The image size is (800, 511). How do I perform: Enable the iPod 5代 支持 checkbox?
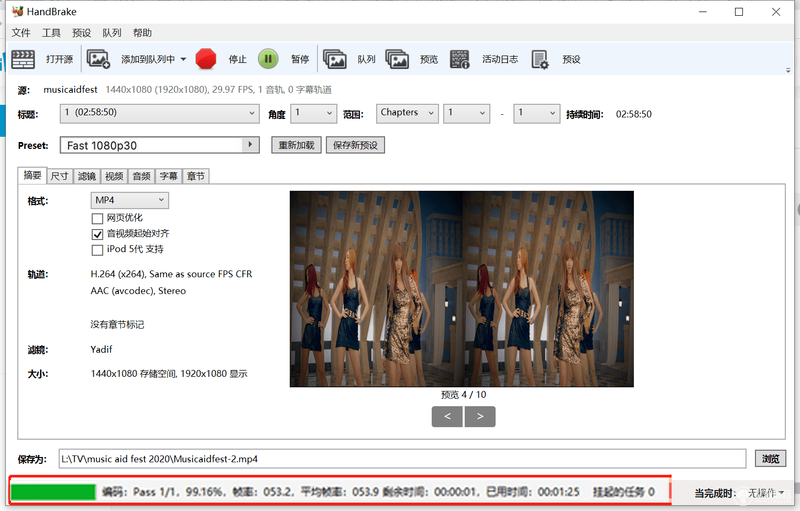coord(97,250)
